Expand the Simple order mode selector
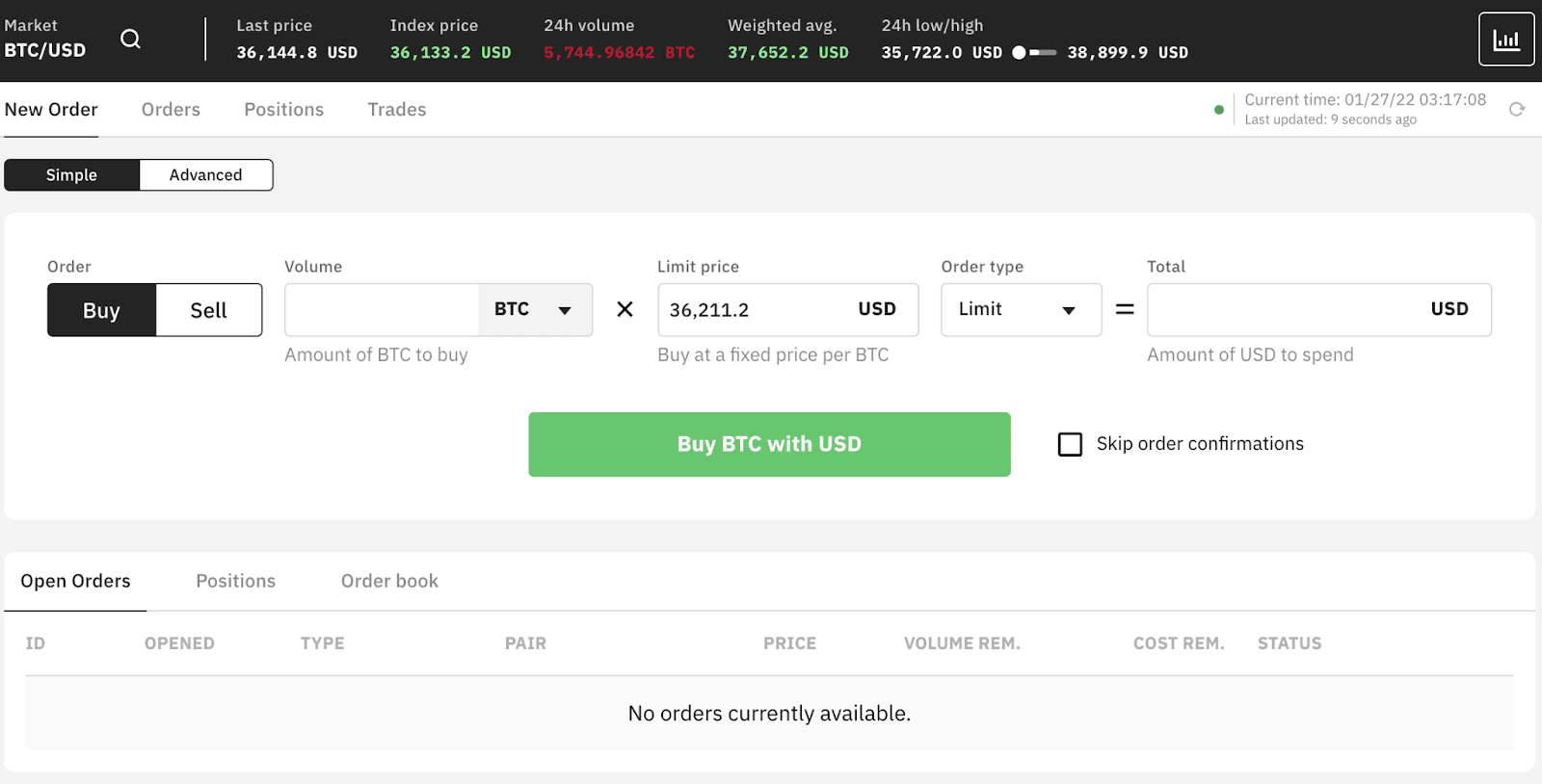Screen dimensions: 1542x784 [70, 174]
